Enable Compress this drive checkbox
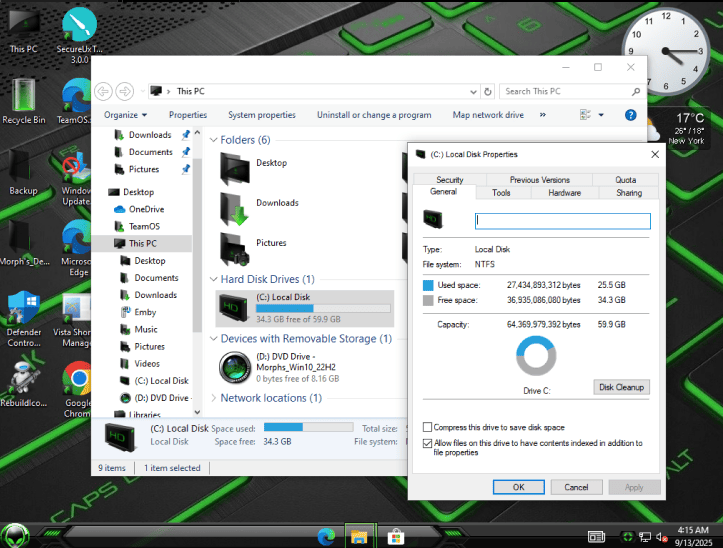This screenshot has width=723, height=548. click(x=428, y=427)
